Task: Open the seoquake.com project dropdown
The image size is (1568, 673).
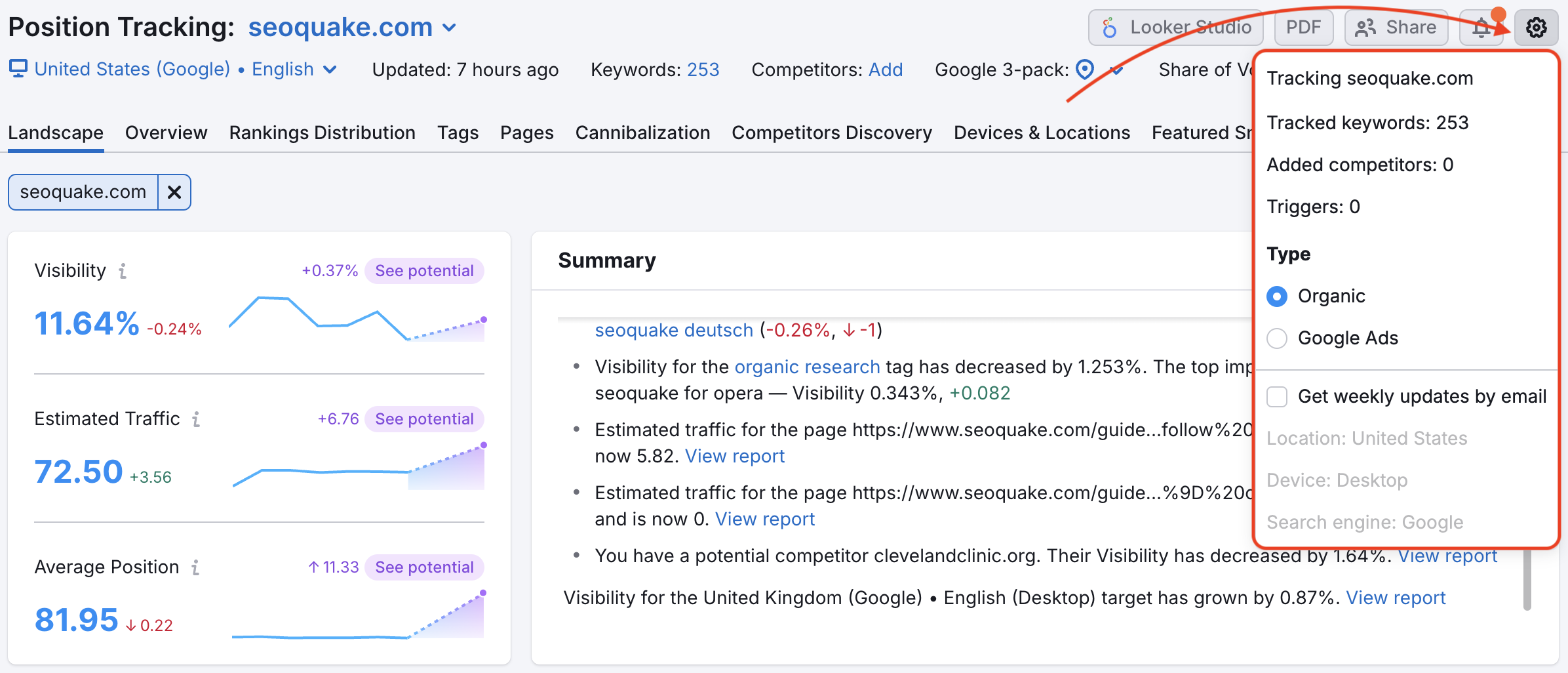Action: (x=352, y=28)
